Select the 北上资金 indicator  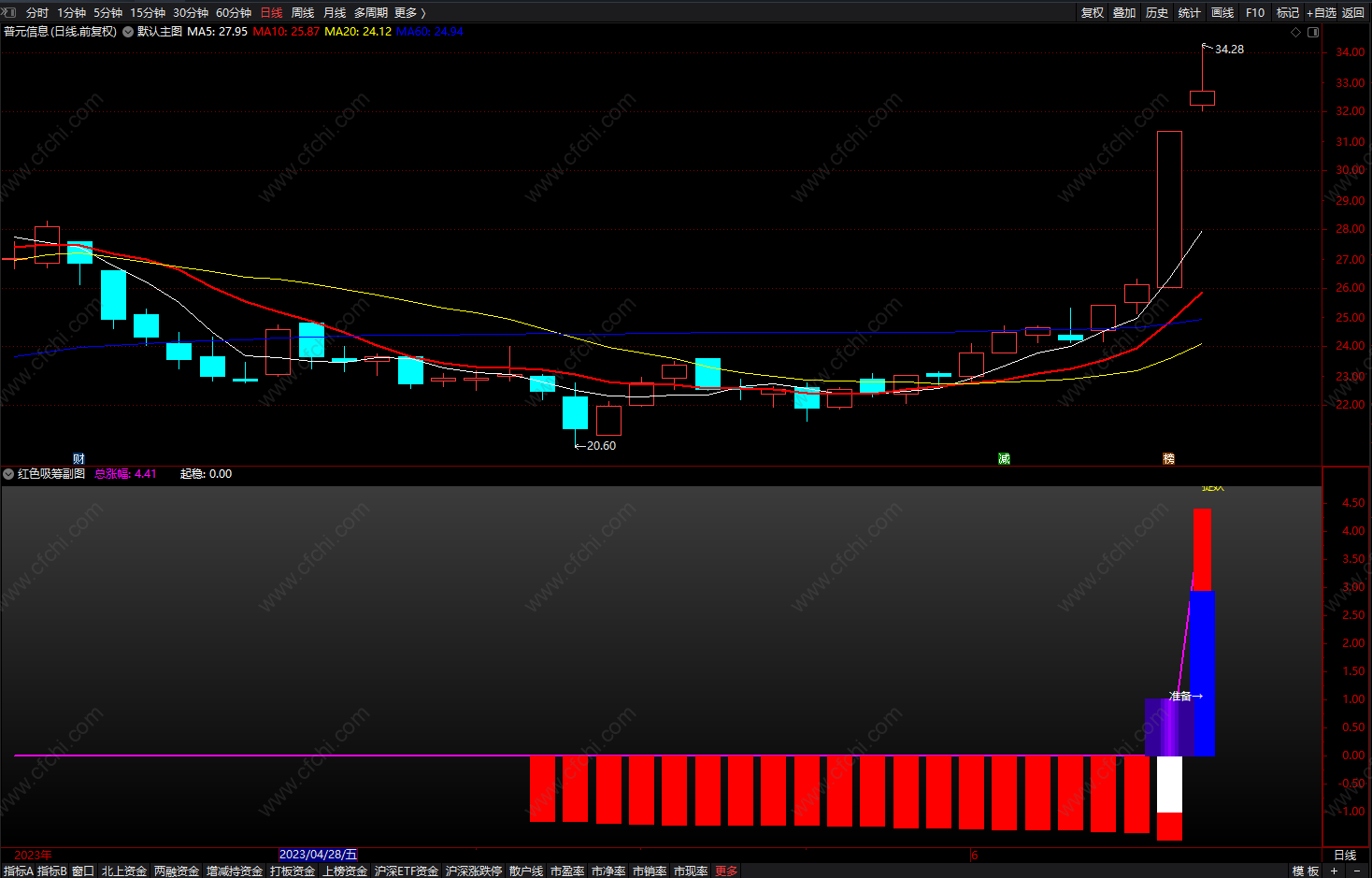click(124, 871)
